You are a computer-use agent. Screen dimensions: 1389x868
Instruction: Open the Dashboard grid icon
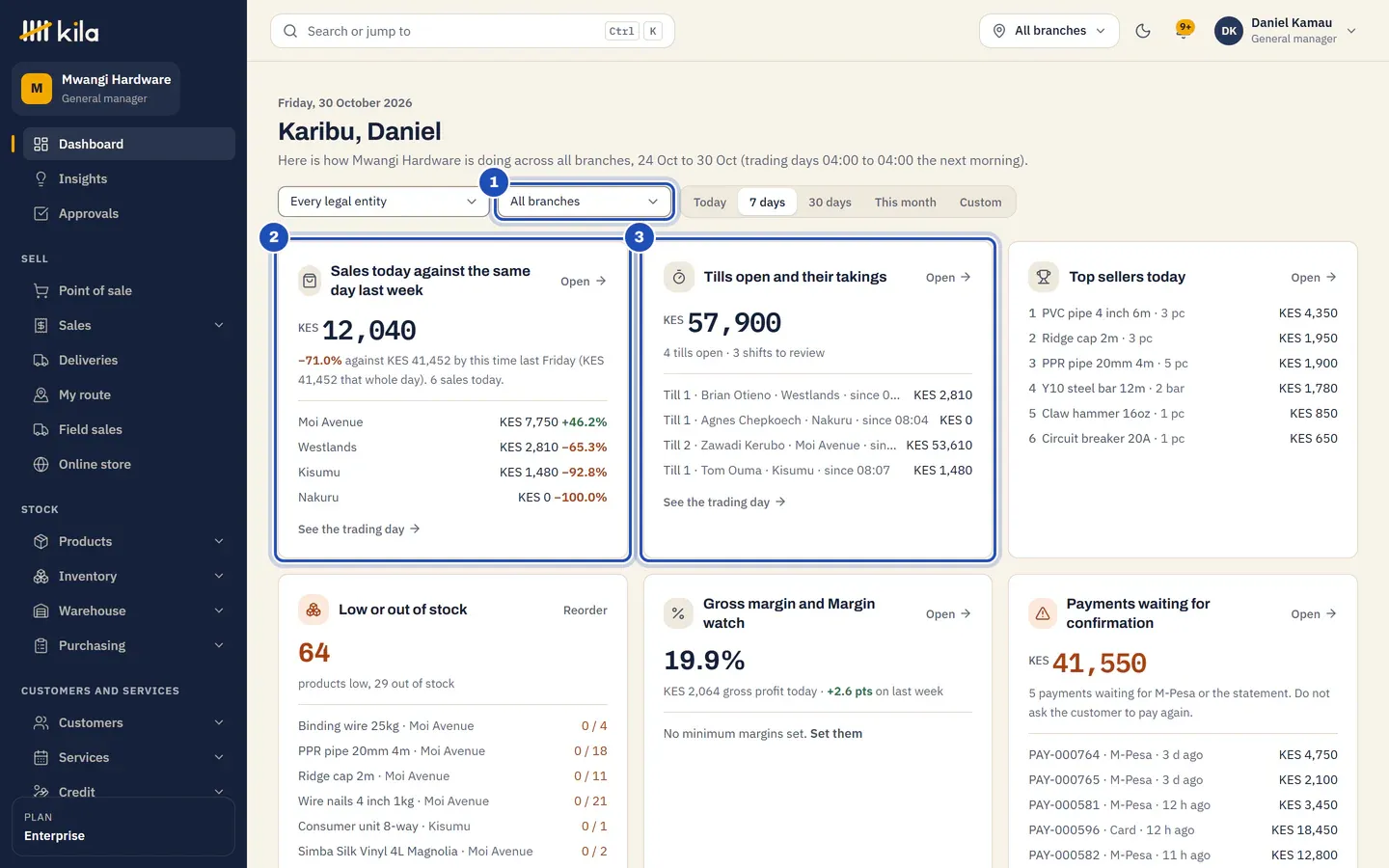(41, 144)
